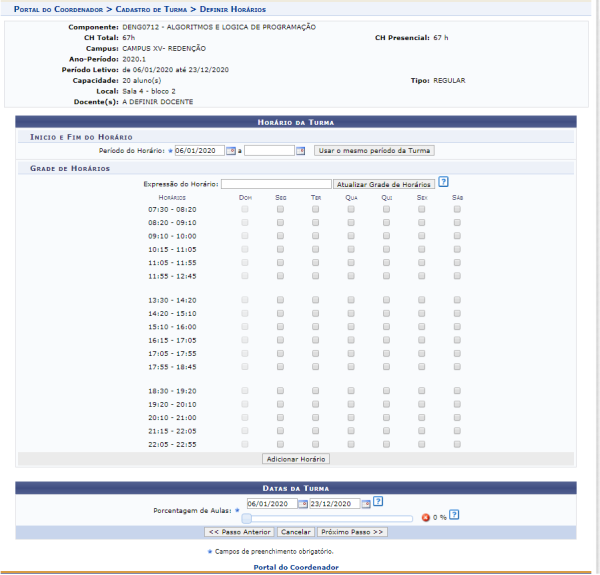Viewport: 600px width, 575px height.
Task: Open calendar icon for class end date 23/12/2020
Action: coord(365,503)
